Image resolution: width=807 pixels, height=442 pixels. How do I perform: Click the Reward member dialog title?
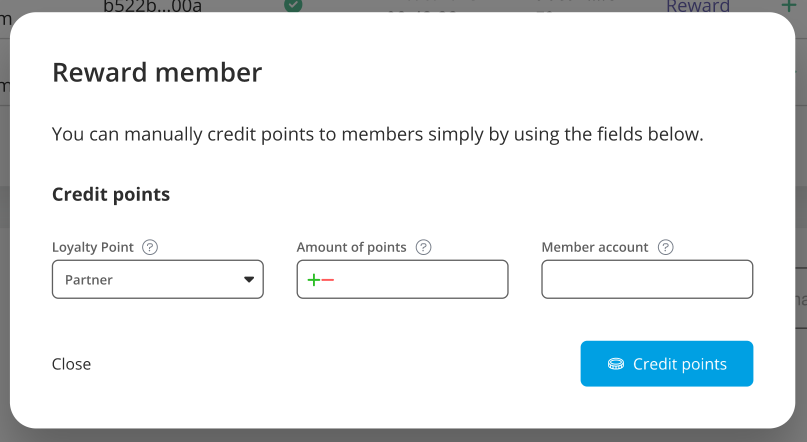click(x=157, y=72)
